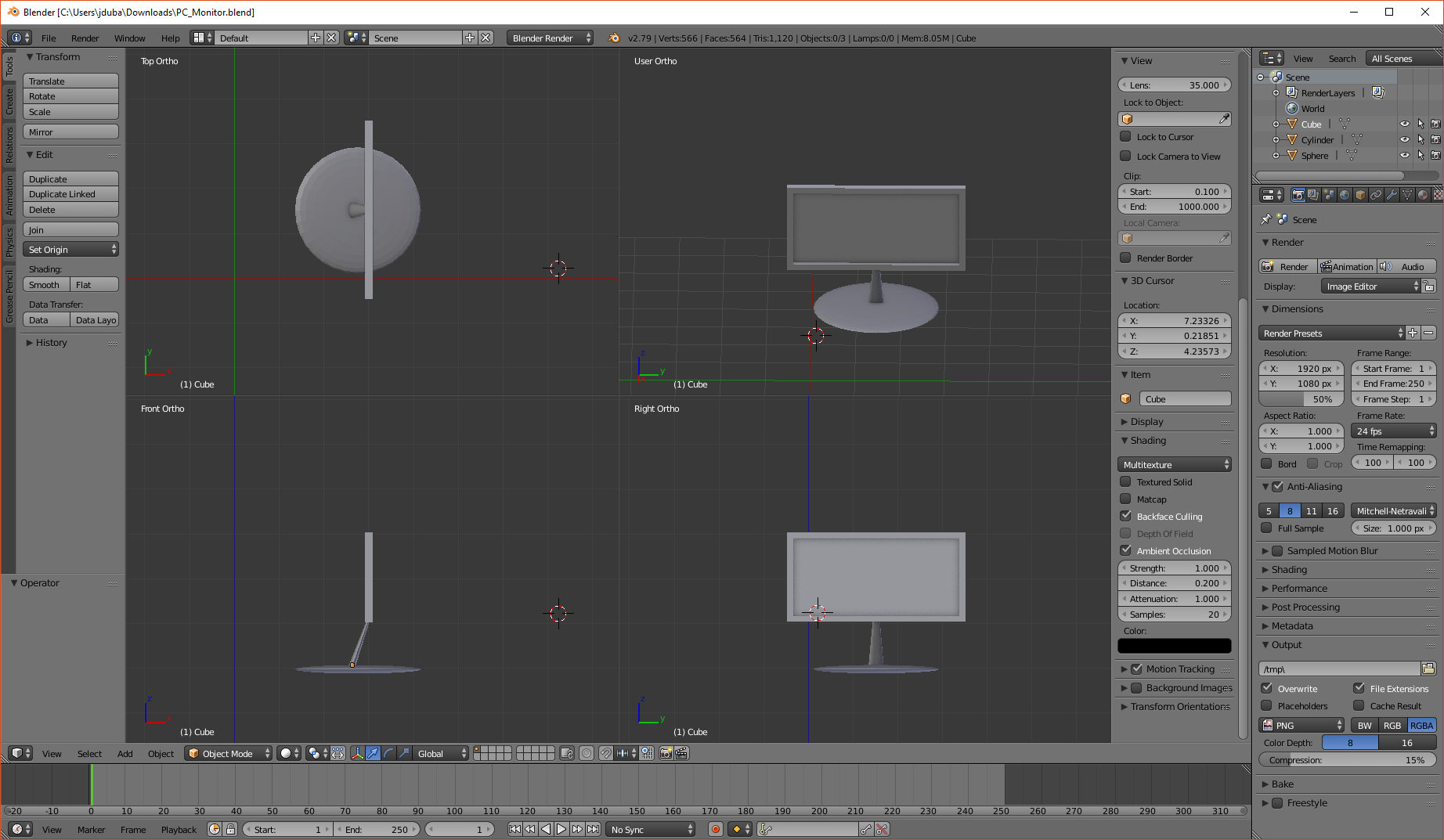Screen dimensions: 1444x840
Task: Click the render OpenGL camera icon
Action: coord(666,753)
